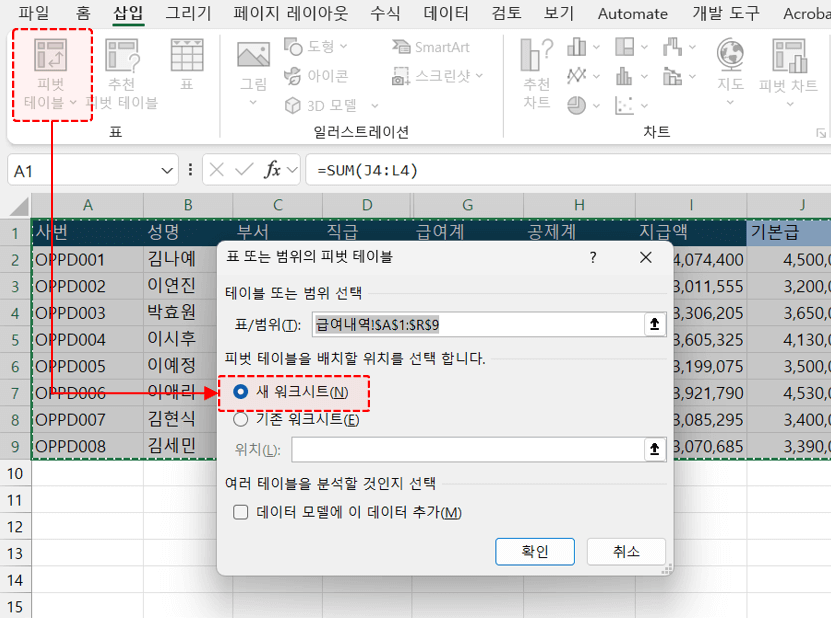
Task: Click dialog help question mark
Action: click(x=593, y=258)
